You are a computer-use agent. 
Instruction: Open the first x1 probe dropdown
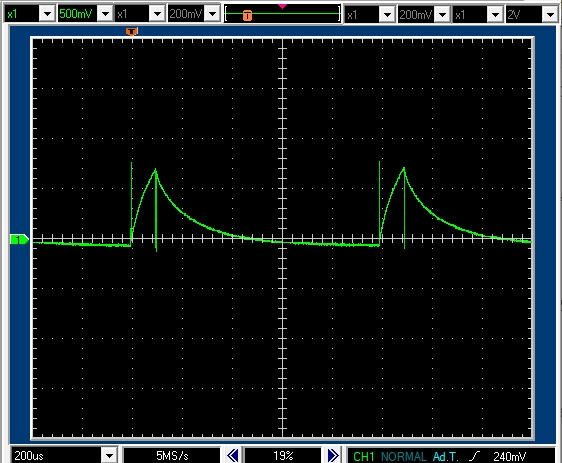point(47,14)
